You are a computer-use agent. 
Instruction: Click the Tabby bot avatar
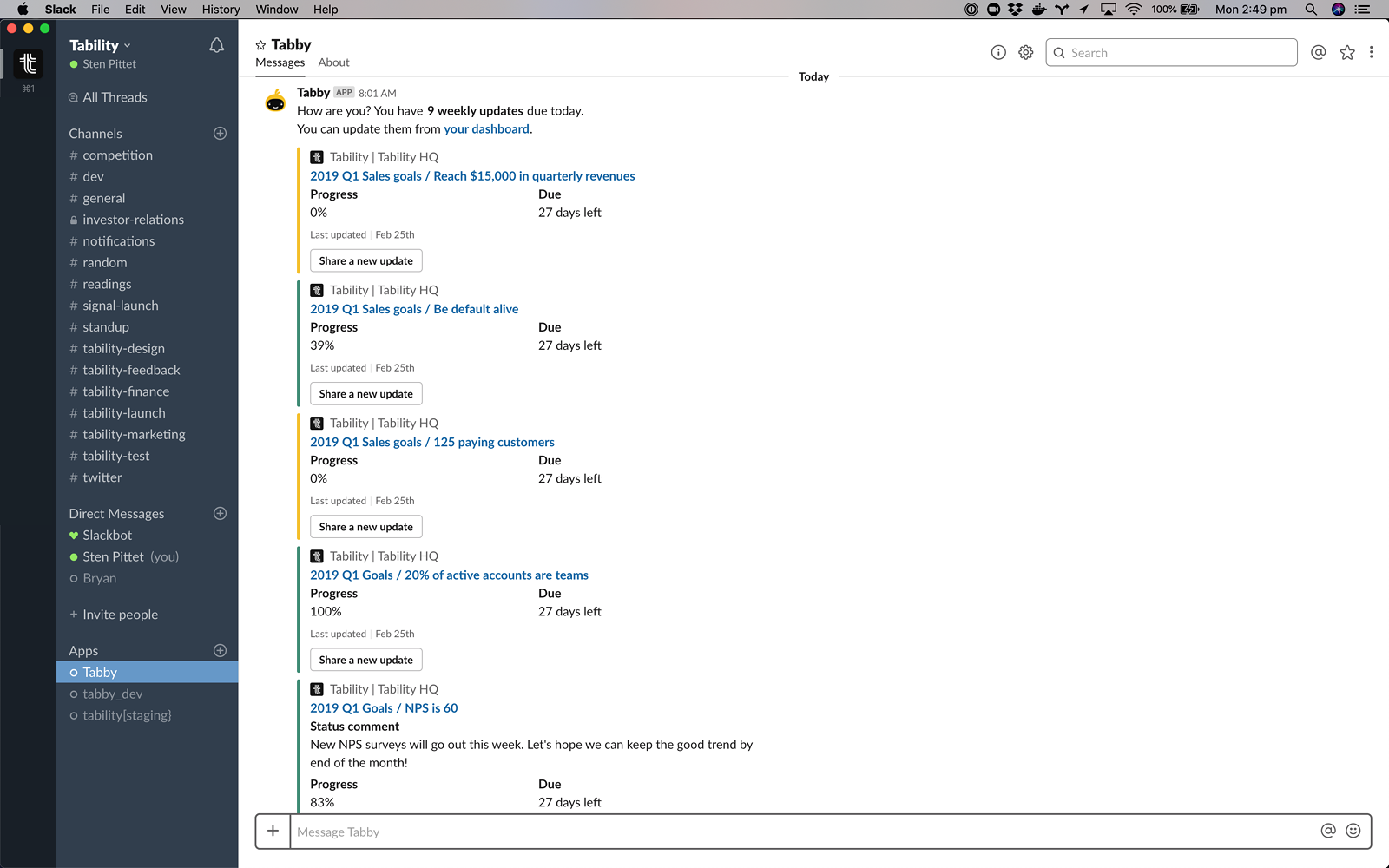[275, 101]
